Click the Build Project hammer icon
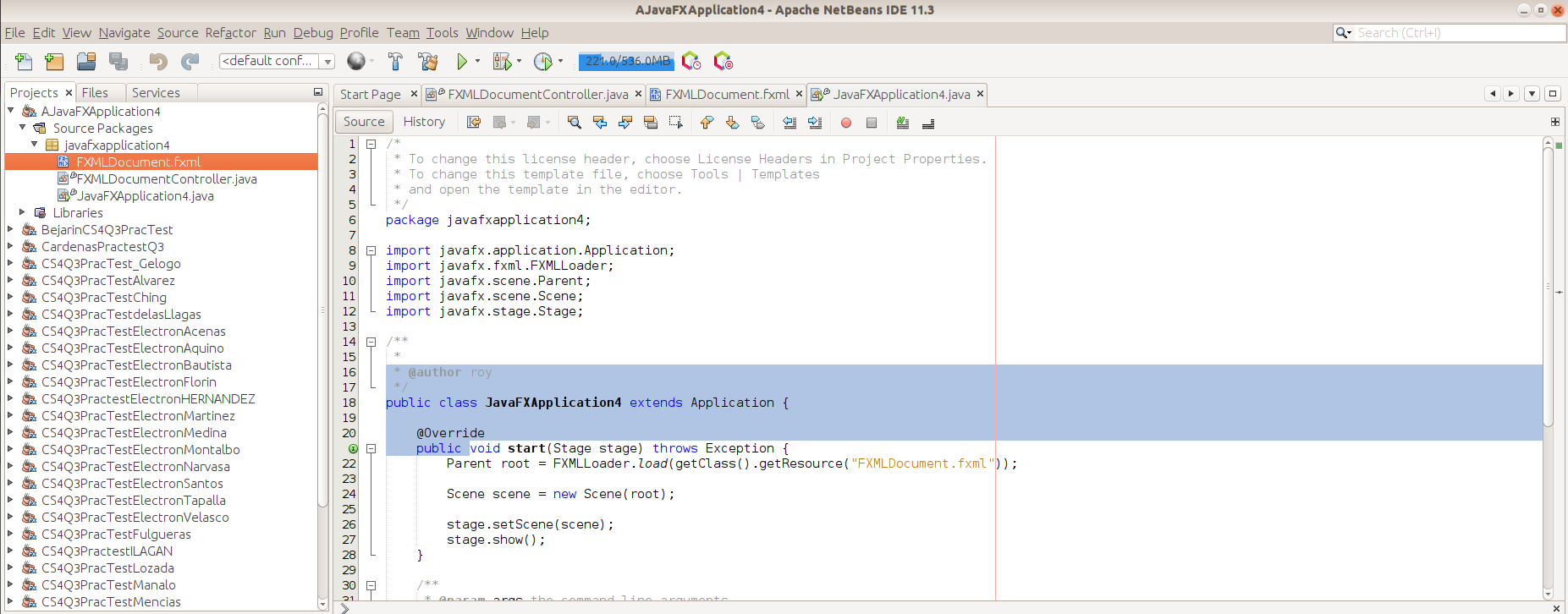 click(395, 61)
